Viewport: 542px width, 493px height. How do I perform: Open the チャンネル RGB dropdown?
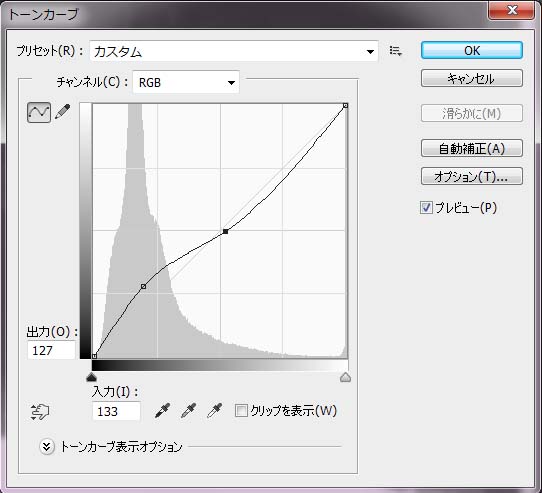(186, 82)
